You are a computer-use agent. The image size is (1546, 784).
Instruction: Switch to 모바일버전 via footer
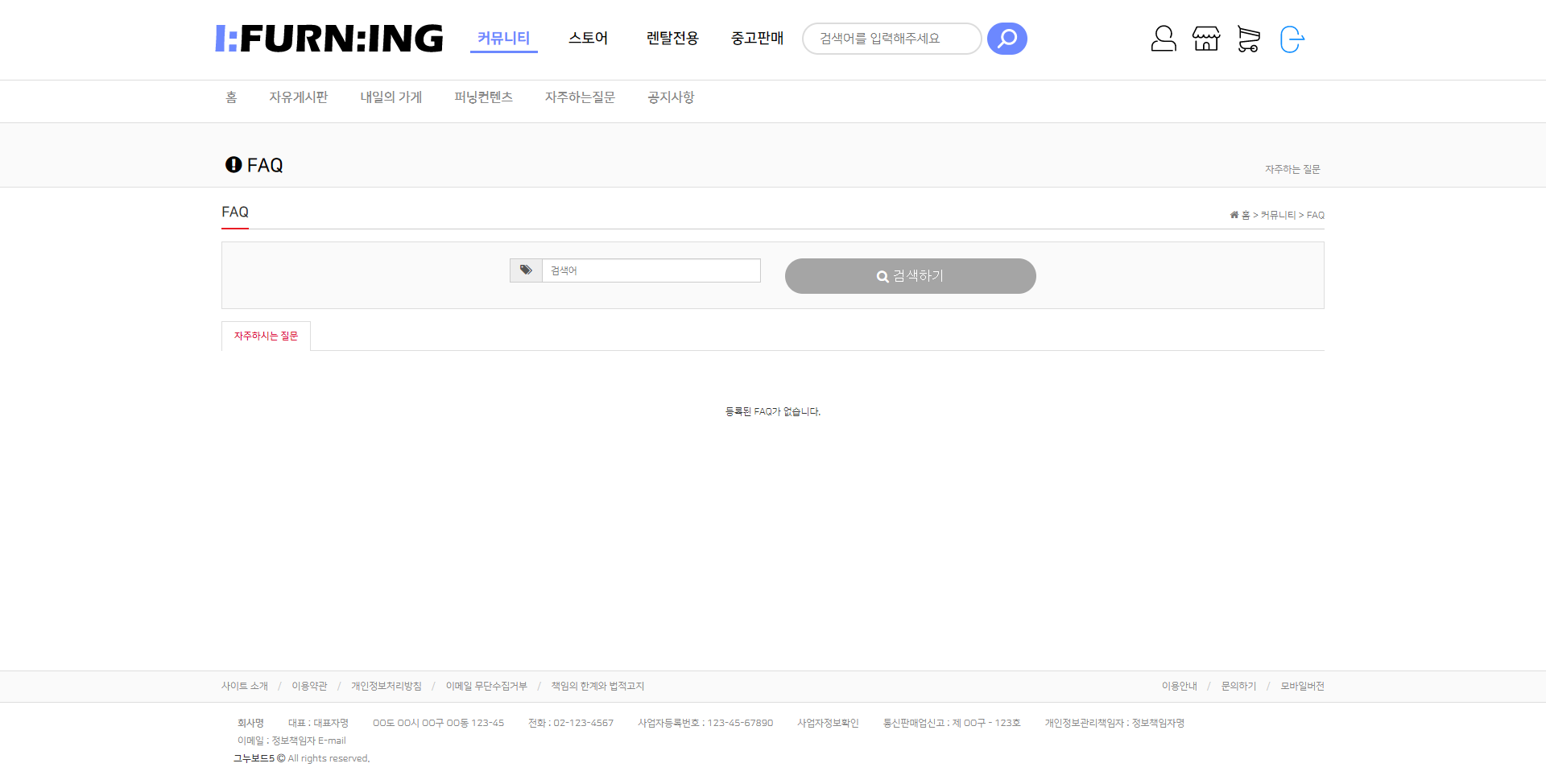(1302, 687)
